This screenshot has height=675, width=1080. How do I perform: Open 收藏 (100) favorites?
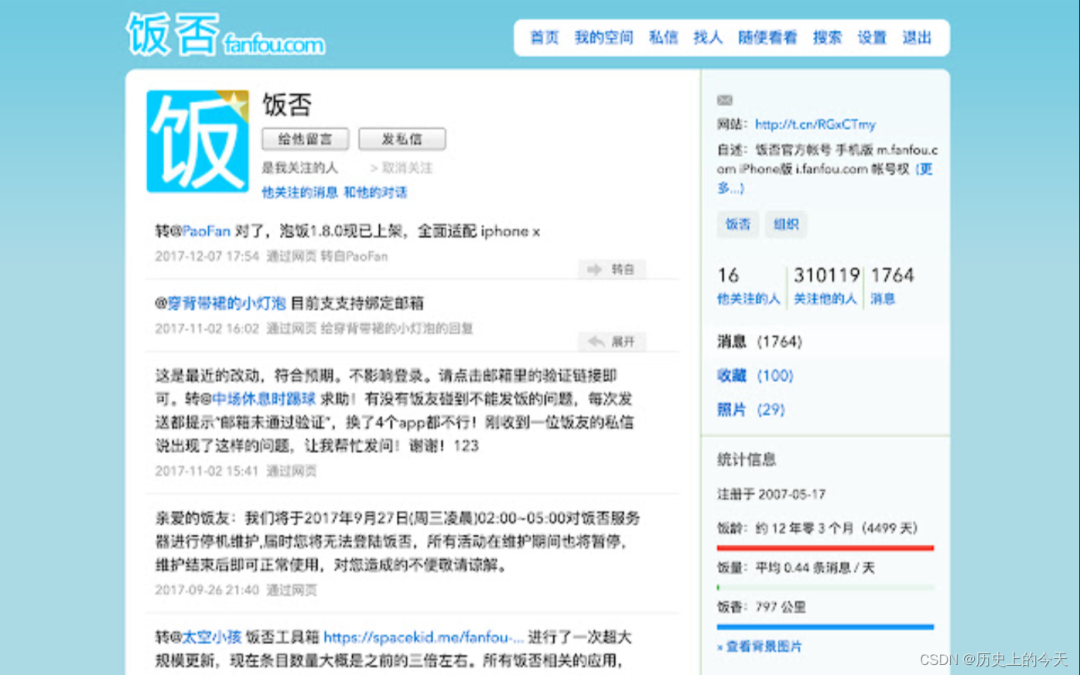(x=756, y=376)
